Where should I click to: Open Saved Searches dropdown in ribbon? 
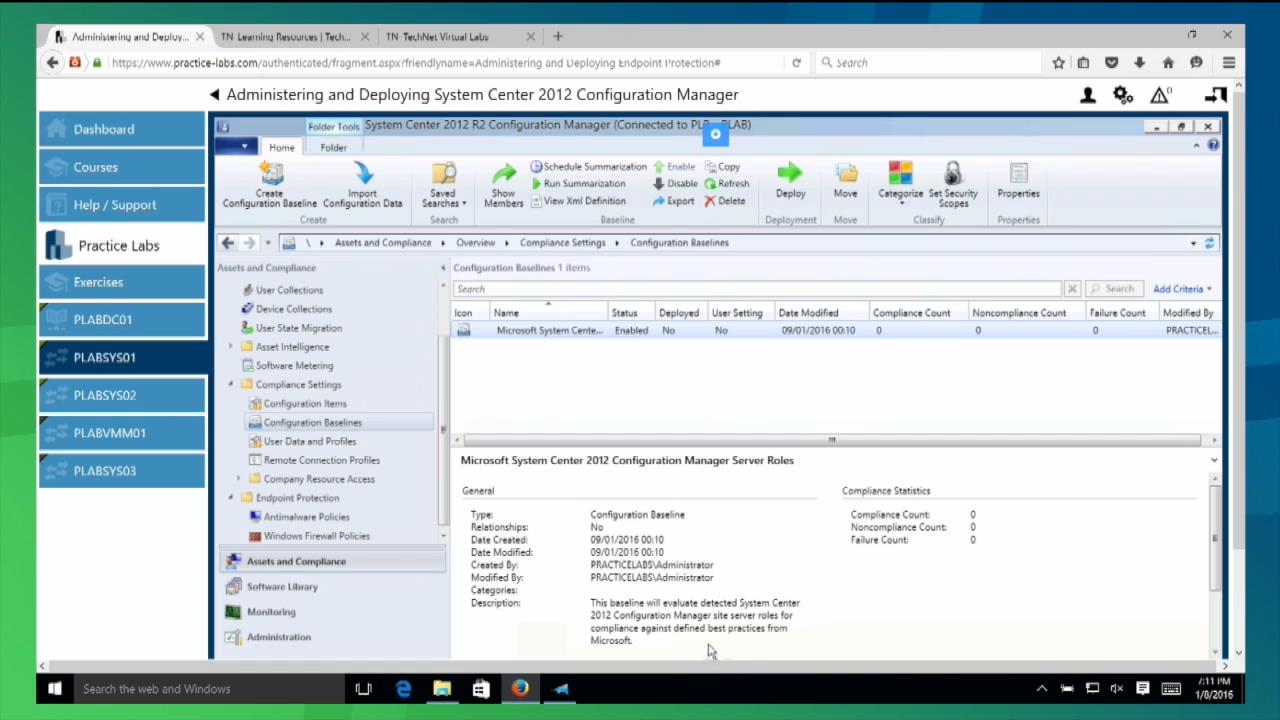click(444, 186)
